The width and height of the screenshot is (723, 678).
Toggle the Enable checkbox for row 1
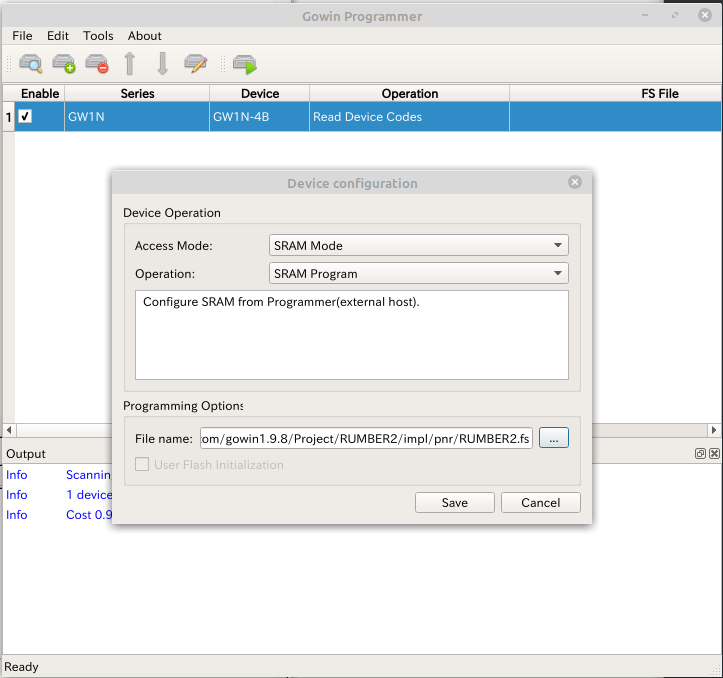pyautogui.click(x=25, y=116)
